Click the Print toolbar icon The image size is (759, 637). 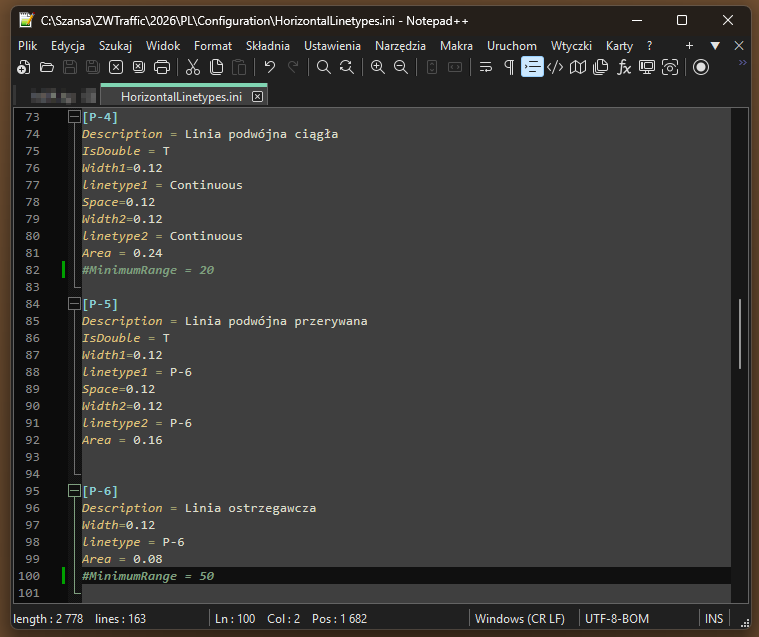(161, 67)
